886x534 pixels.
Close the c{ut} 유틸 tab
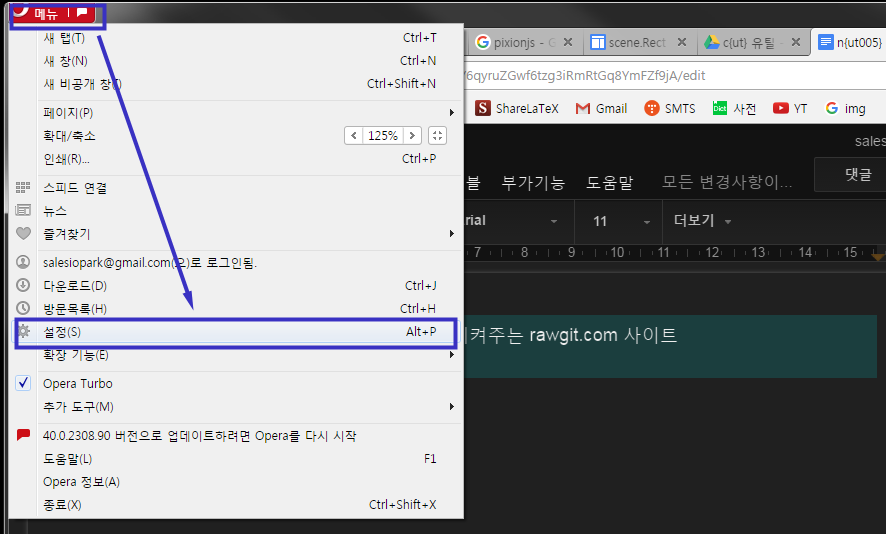(796, 42)
